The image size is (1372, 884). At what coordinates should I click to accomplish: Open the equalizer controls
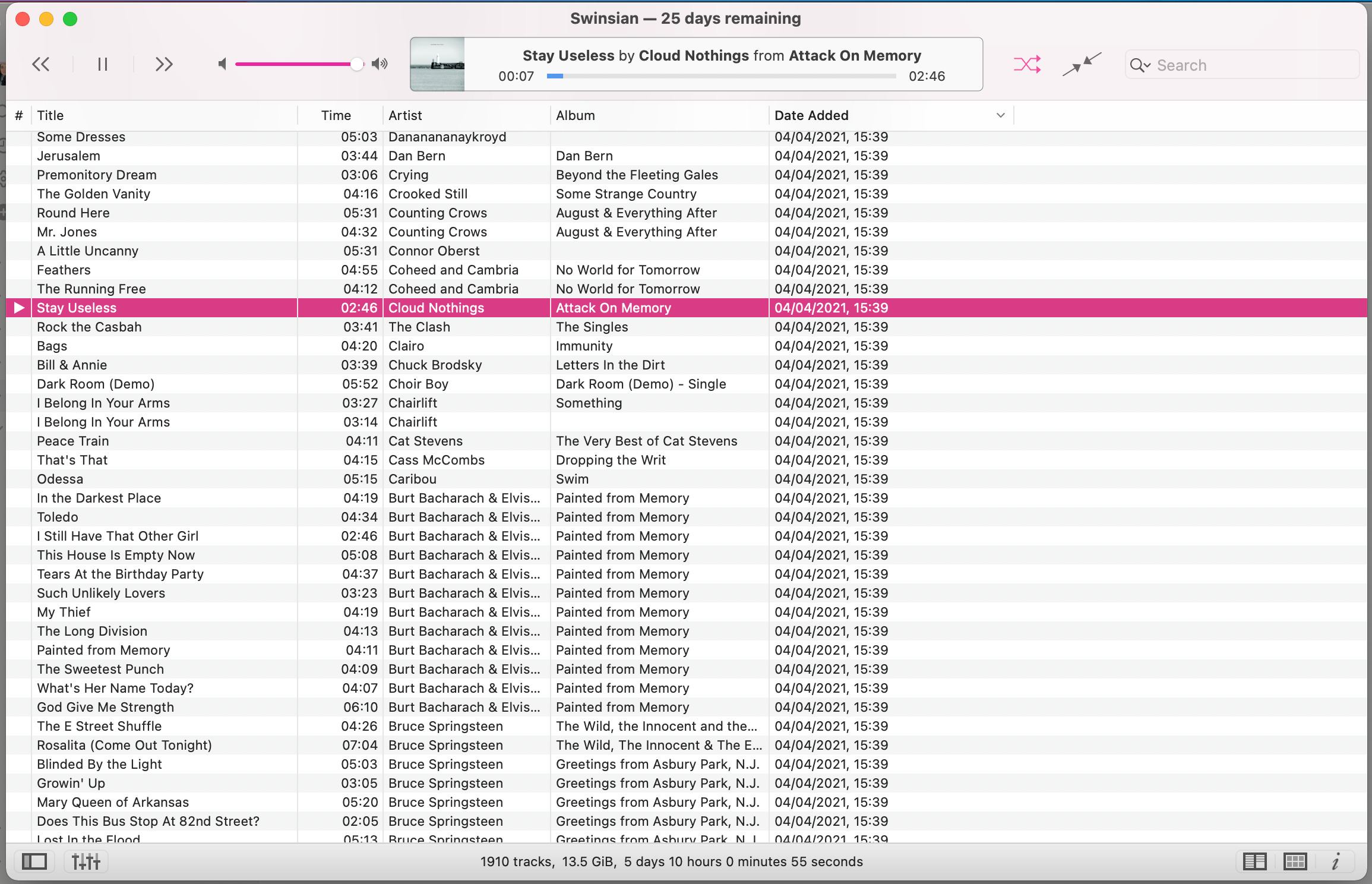click(x=86, y=861)
